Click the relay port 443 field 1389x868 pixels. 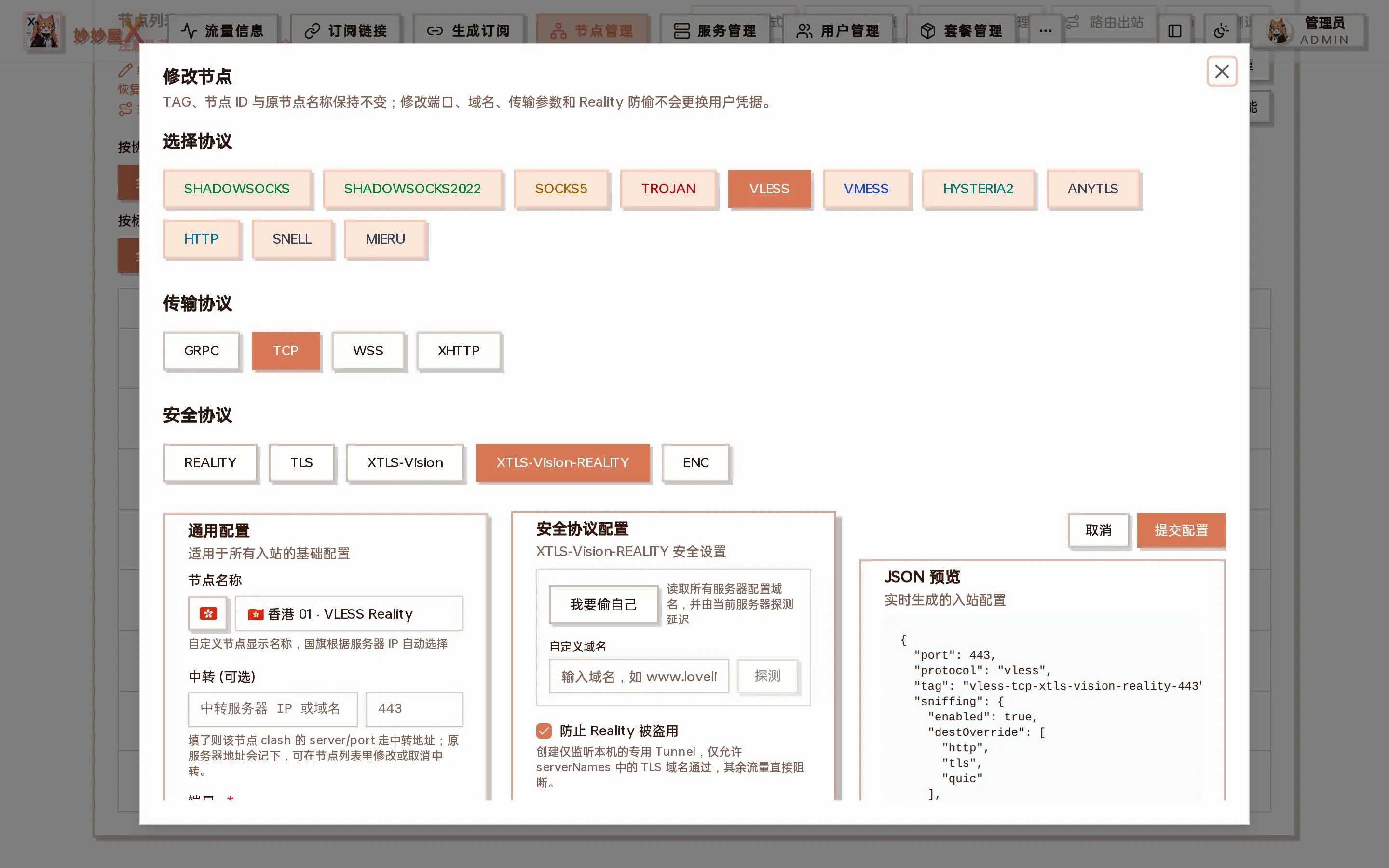coord(414,709)
